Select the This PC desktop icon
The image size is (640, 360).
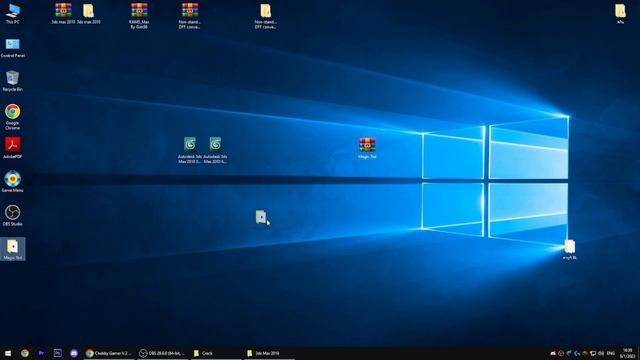click(x=13, y=14)
